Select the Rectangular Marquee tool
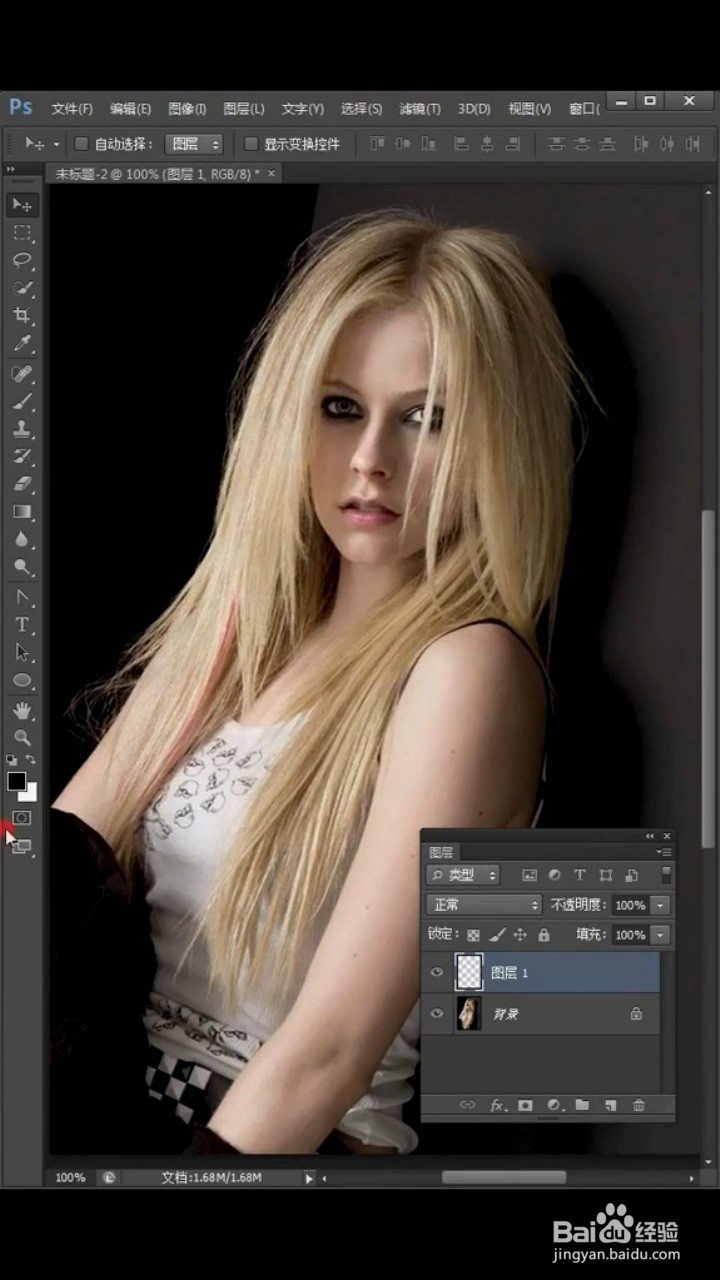Image resolution: width=720 pixels, height=1280 pixels. pos(22,233)
